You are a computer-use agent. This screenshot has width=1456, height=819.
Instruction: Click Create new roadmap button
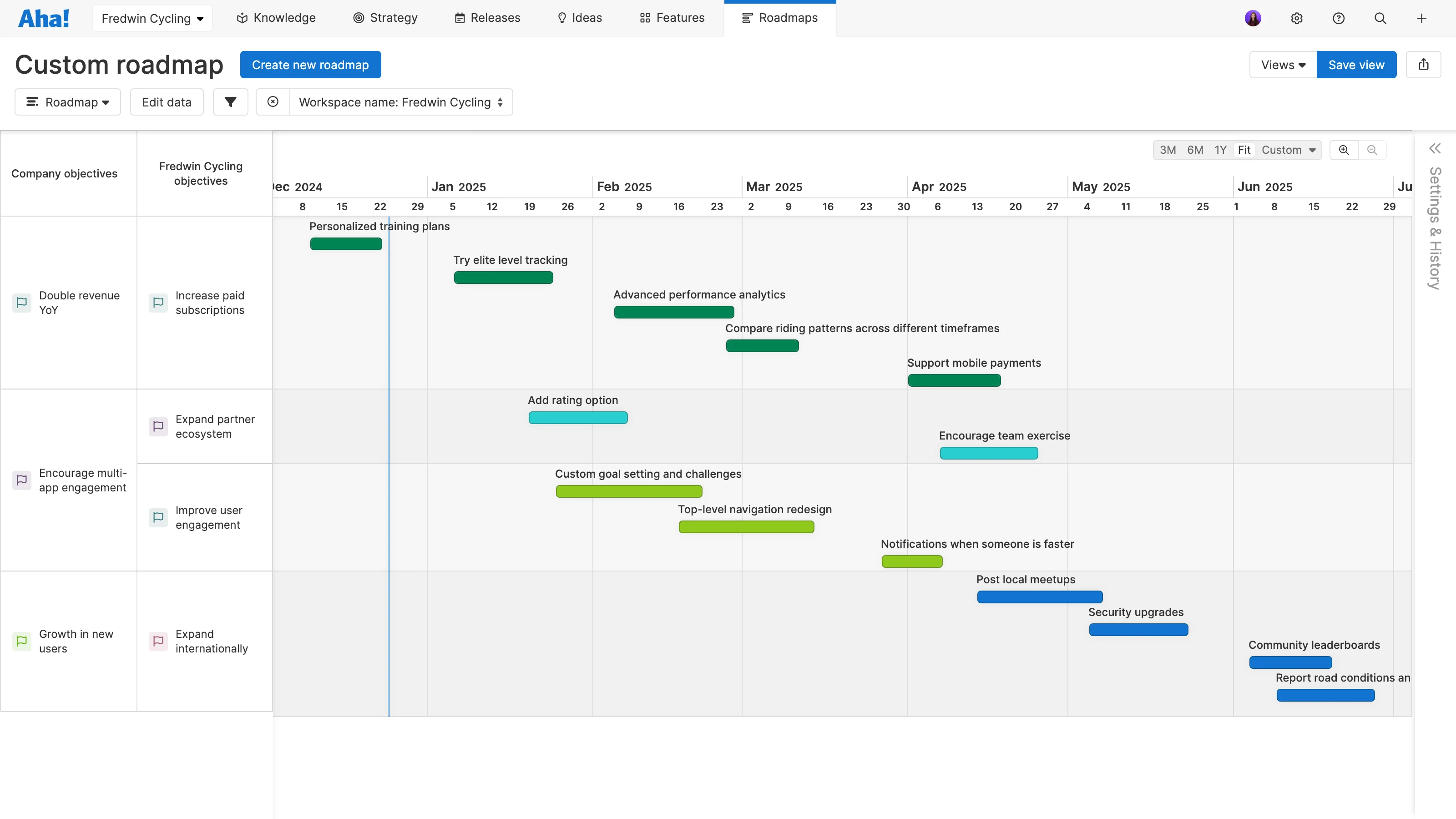coord(310,65)
